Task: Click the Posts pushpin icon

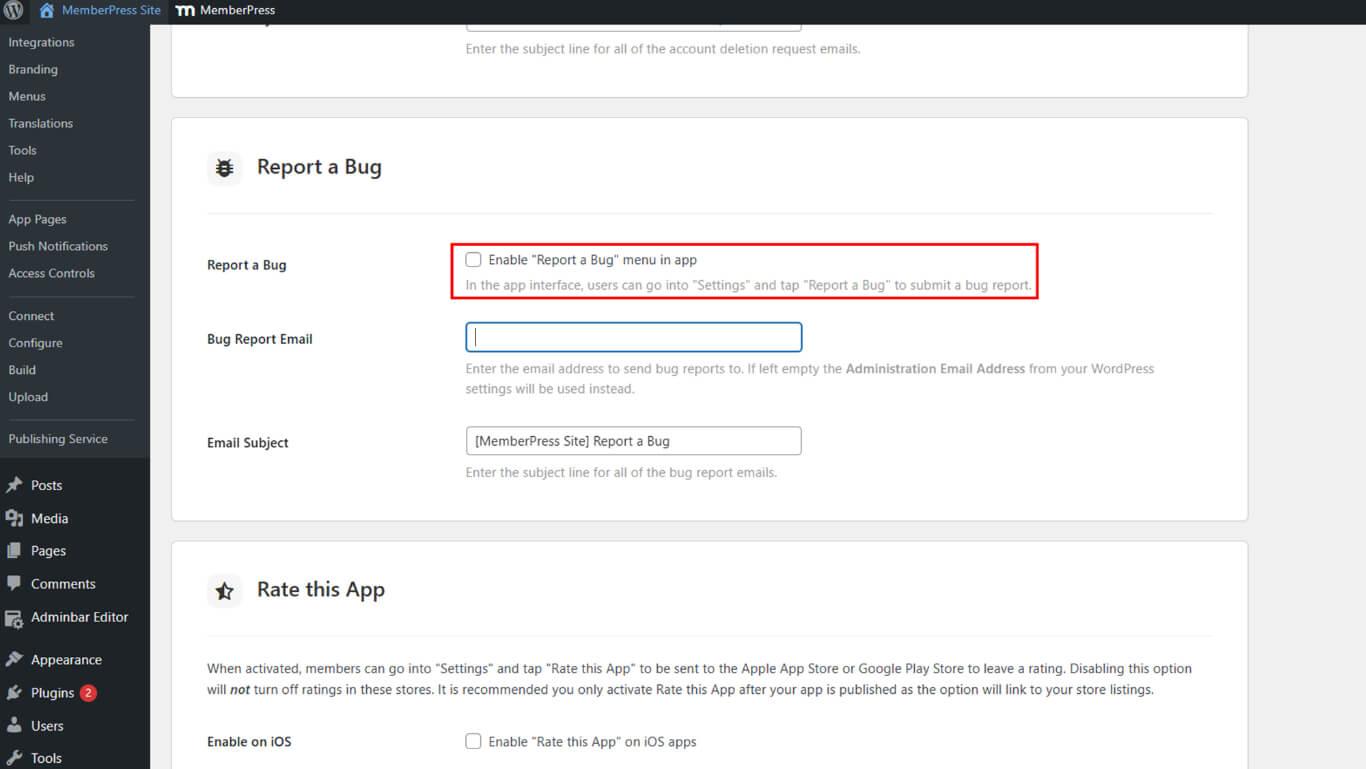Action: tap(14, 485)
